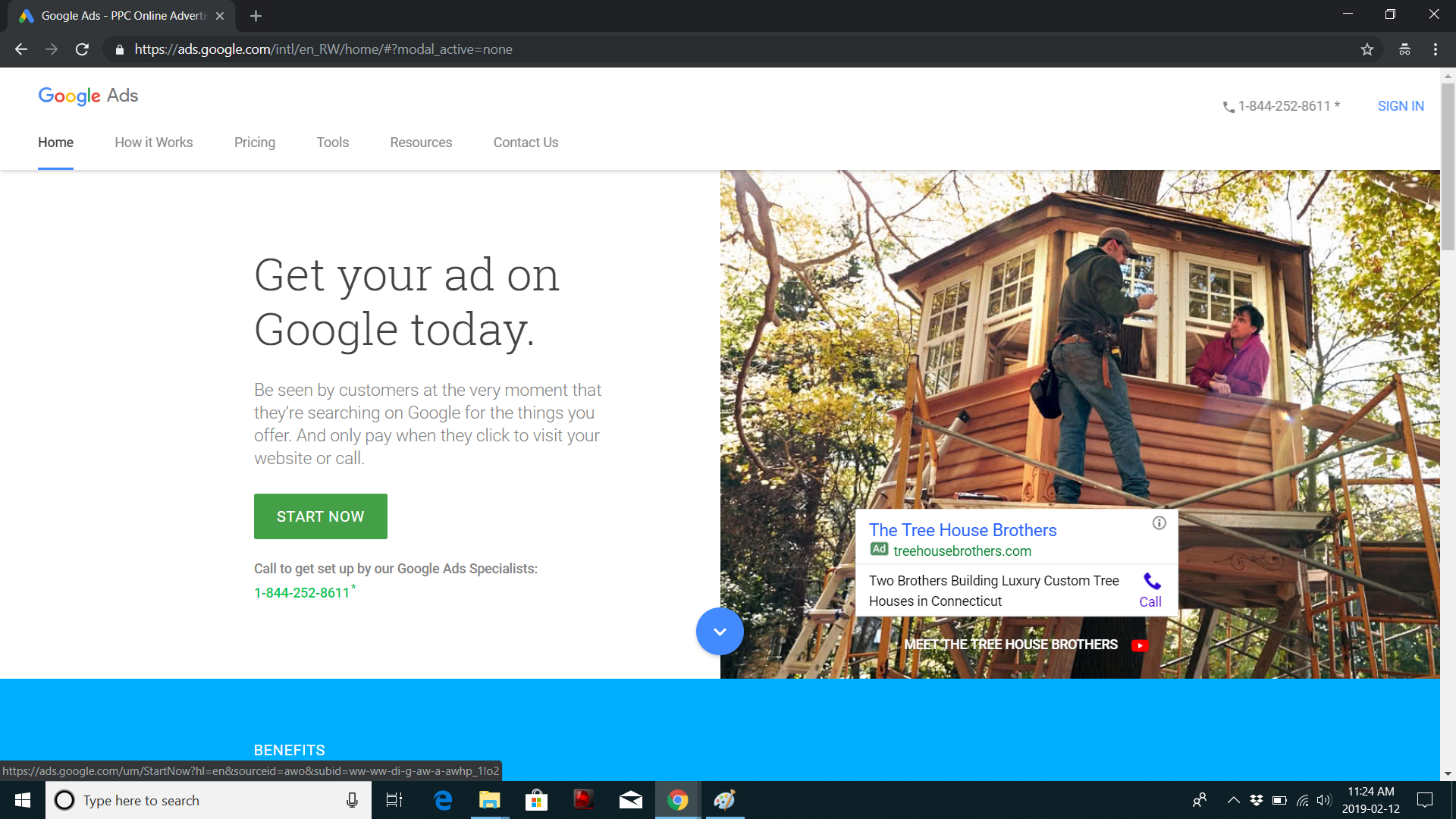The image size is (1456, 819).
Task: Open a new browser tab
Action: pos(256,16)
